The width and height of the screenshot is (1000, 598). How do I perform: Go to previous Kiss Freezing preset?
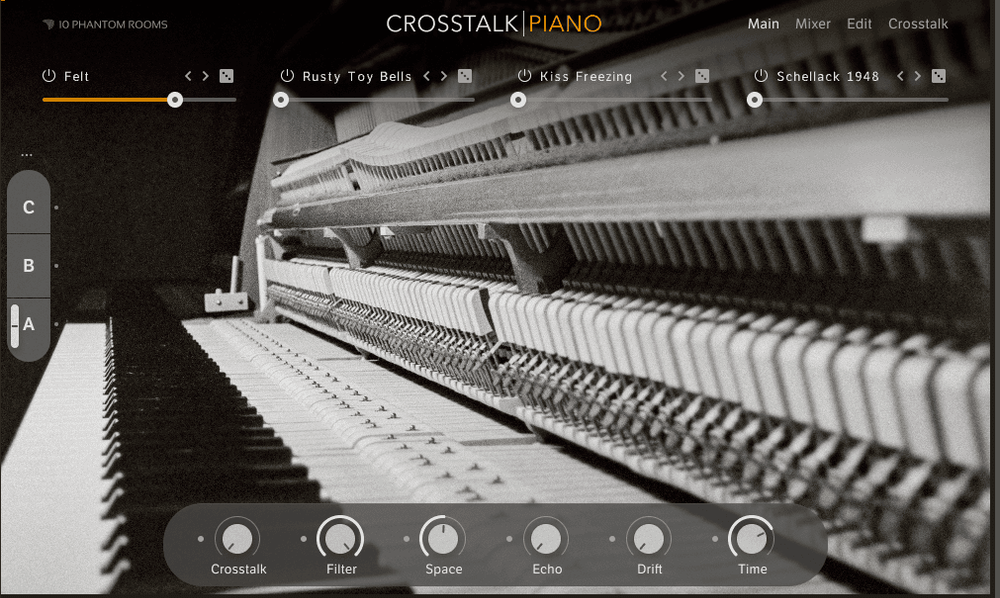[663, 76]
